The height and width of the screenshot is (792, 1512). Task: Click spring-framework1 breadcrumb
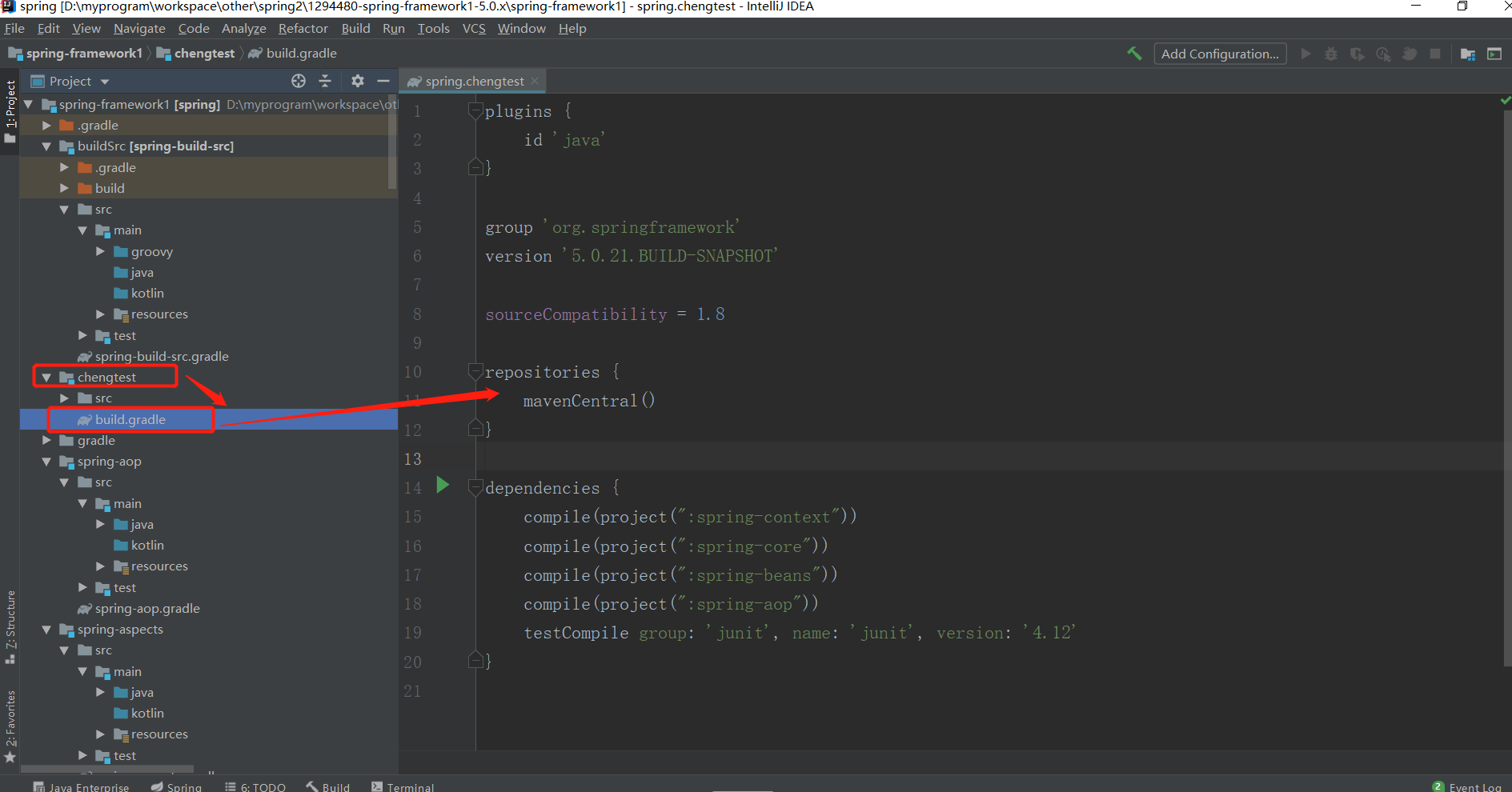coord(76,54)
